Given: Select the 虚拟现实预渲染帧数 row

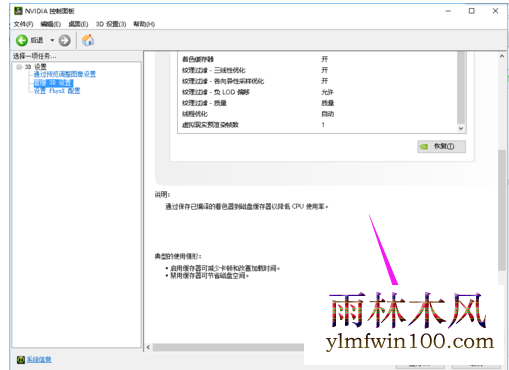Looking at the screenshot, I should pyautogui.click(x=318, y=125).
